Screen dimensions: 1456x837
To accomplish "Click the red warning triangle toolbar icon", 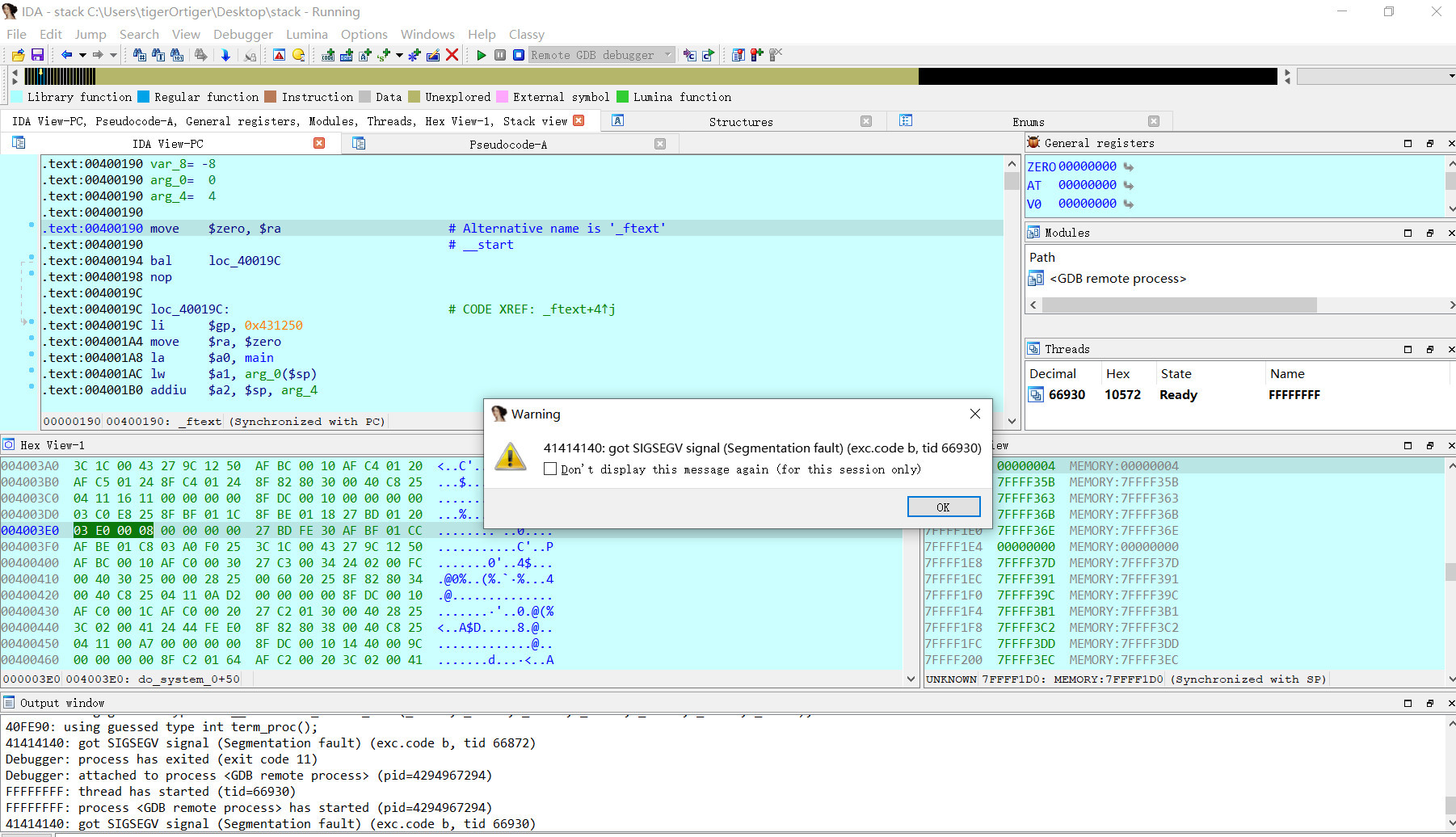I will click(279, 55).
